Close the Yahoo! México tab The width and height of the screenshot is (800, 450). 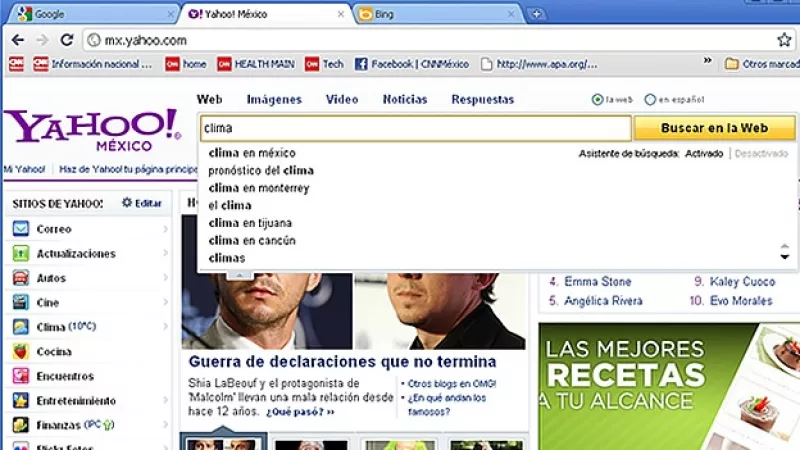coord(341,14)
